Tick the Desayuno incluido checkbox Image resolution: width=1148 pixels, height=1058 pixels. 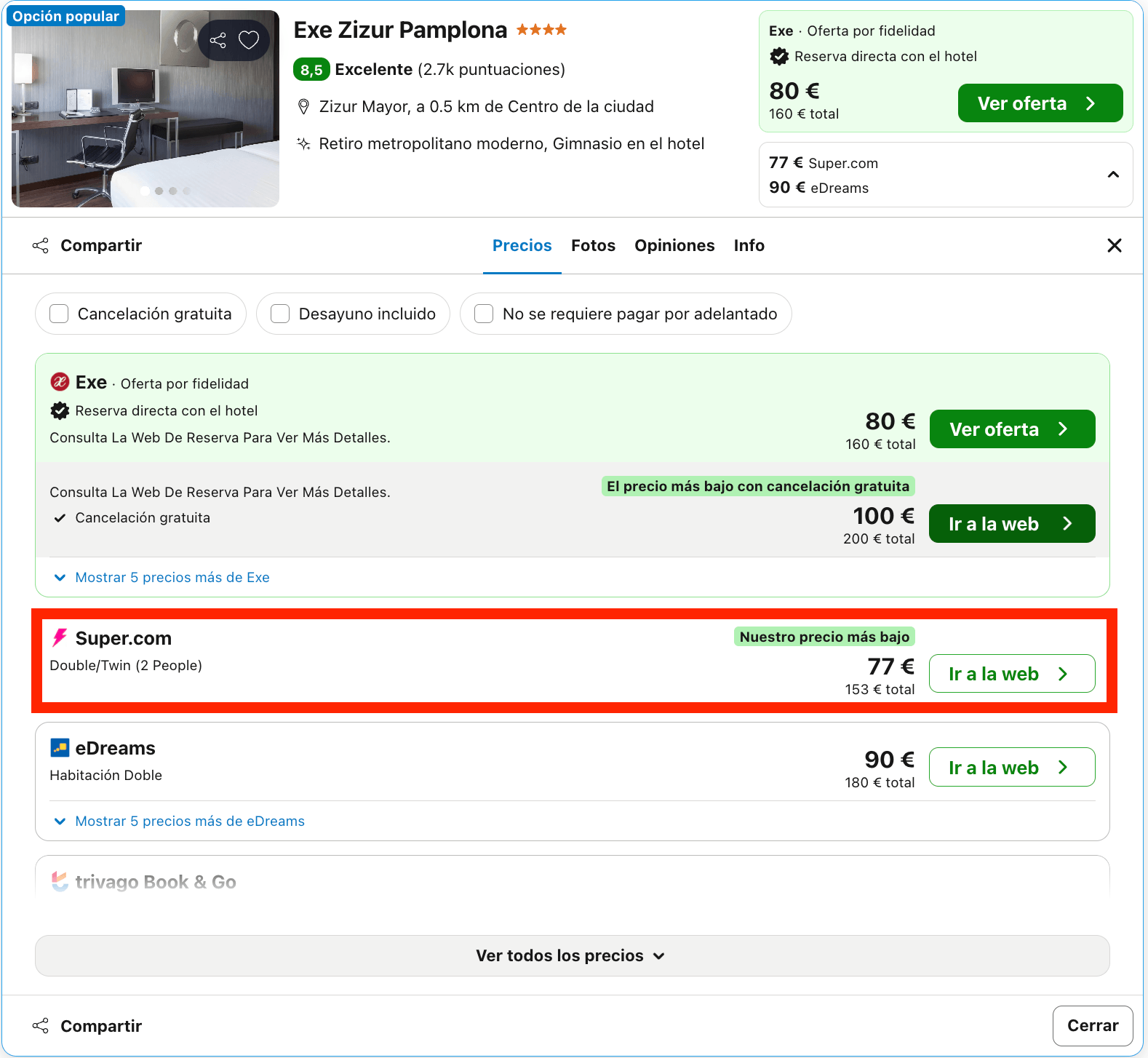(280, 314)
